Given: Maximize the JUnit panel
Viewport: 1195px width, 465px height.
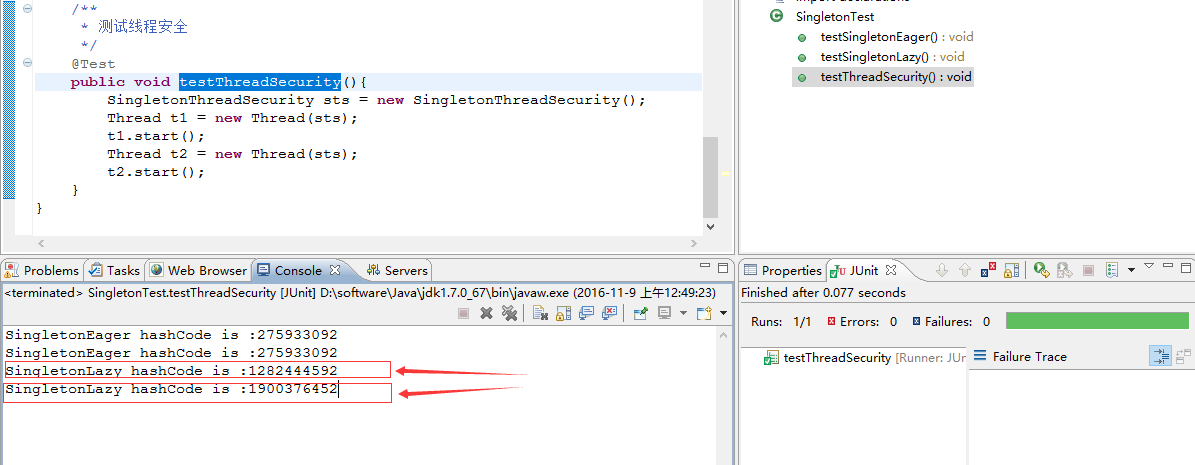Looking at the screenshot, I should (1187, 268).
